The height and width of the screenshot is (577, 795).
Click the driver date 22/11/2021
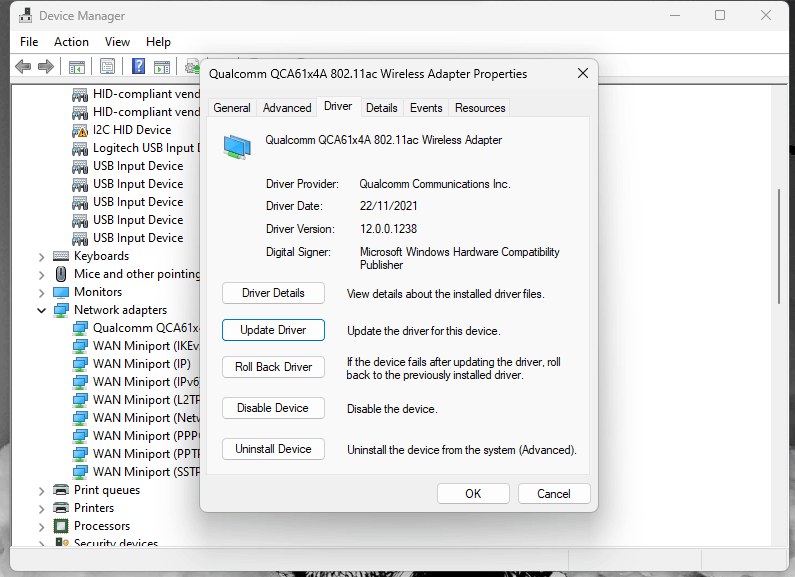[x=388, y=206]
